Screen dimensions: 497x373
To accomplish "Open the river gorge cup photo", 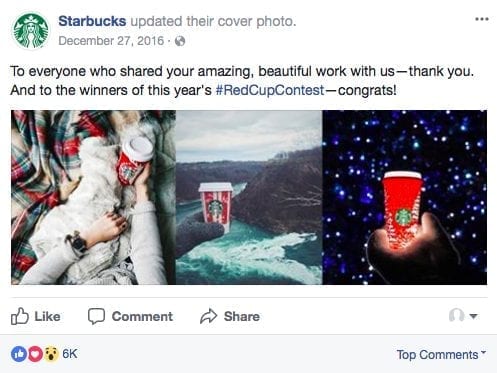I will (249, 197).
